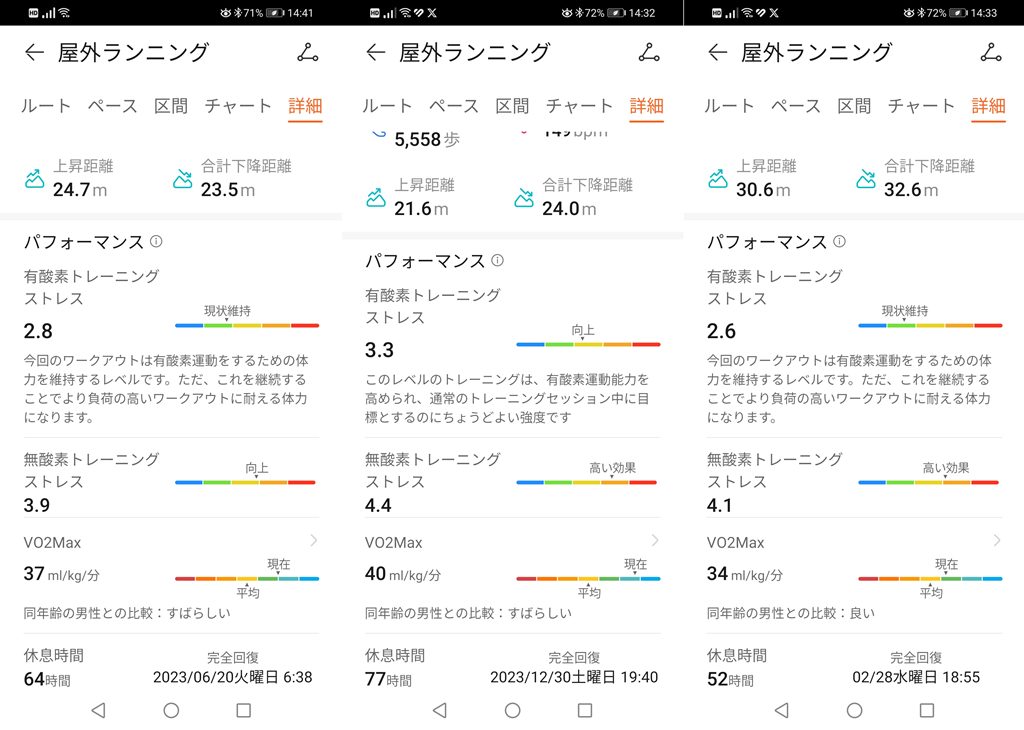The height and width of the screenshot is (730, 1024).
Task: Tap the route share icon in the 14:33 screen
Action: coord(991,53)
